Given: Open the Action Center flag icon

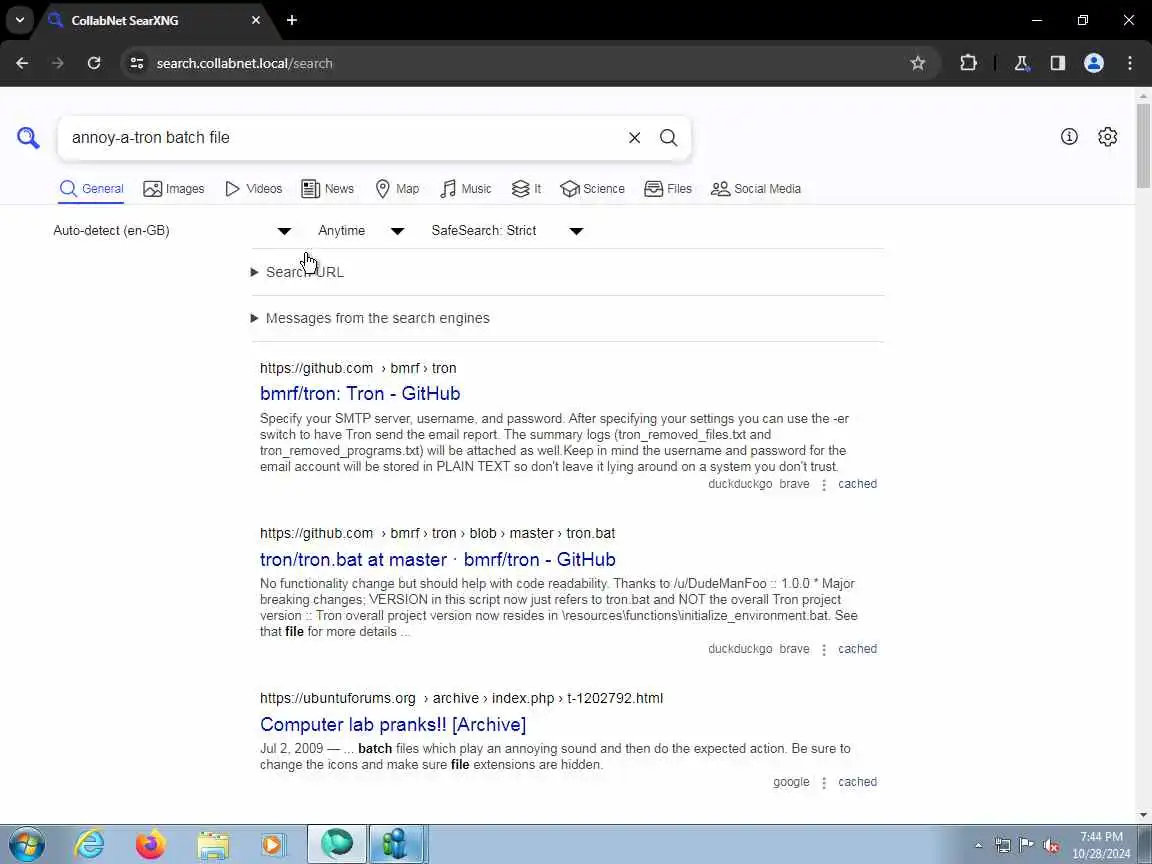Looking at the screenshot, I should click(x=1026, y=845).
